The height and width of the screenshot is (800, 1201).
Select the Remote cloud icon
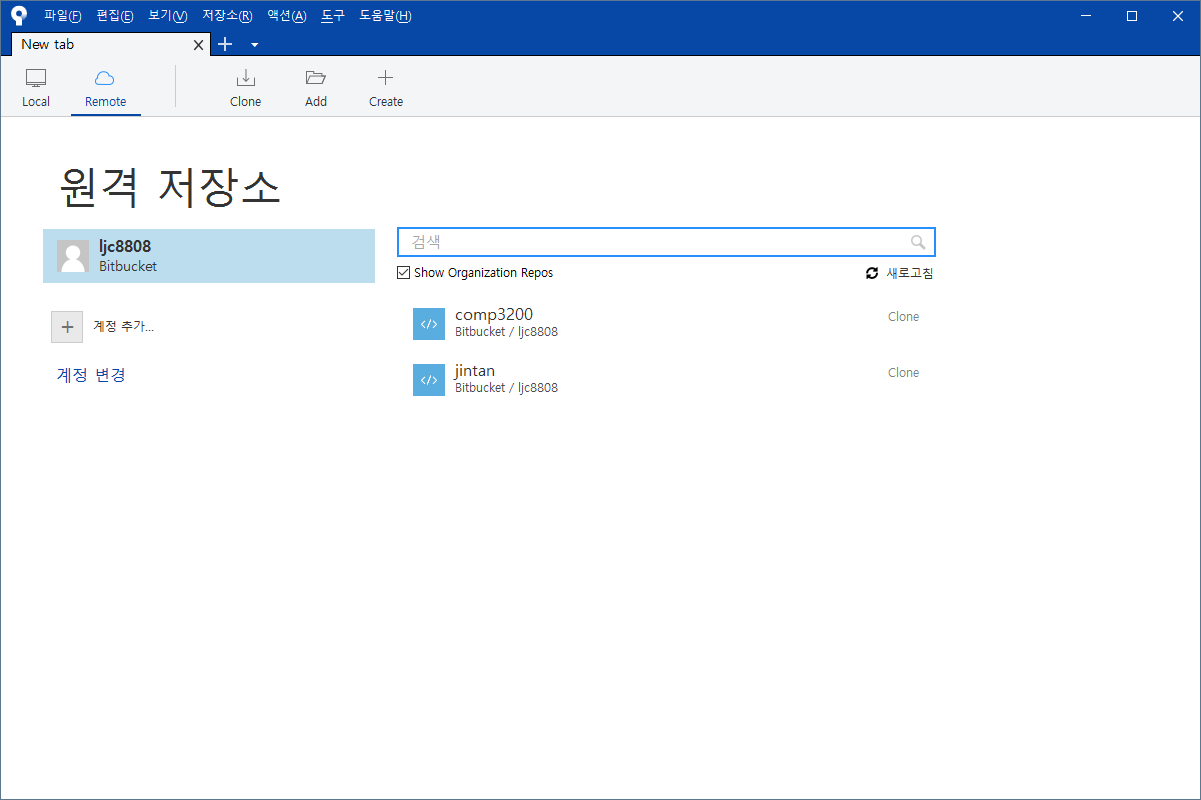tap(105, 79)
